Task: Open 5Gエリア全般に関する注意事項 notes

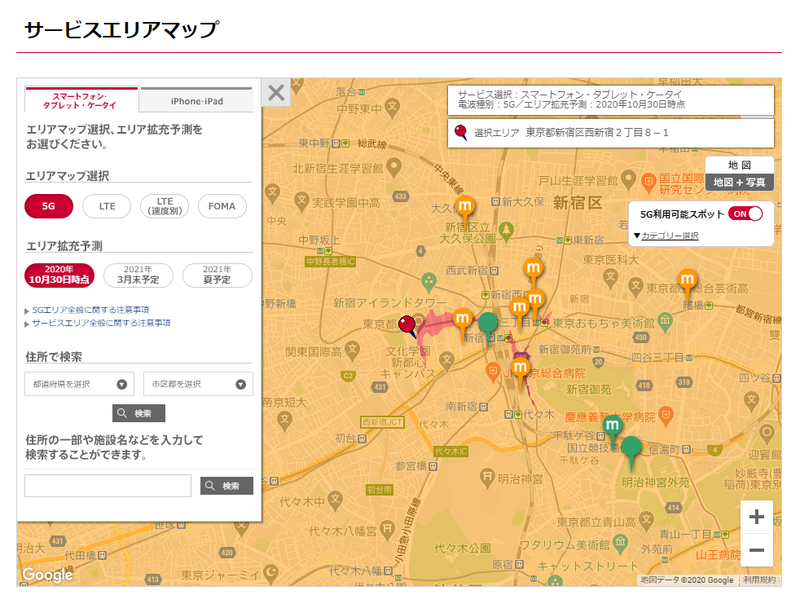Action: pos(90,310)
